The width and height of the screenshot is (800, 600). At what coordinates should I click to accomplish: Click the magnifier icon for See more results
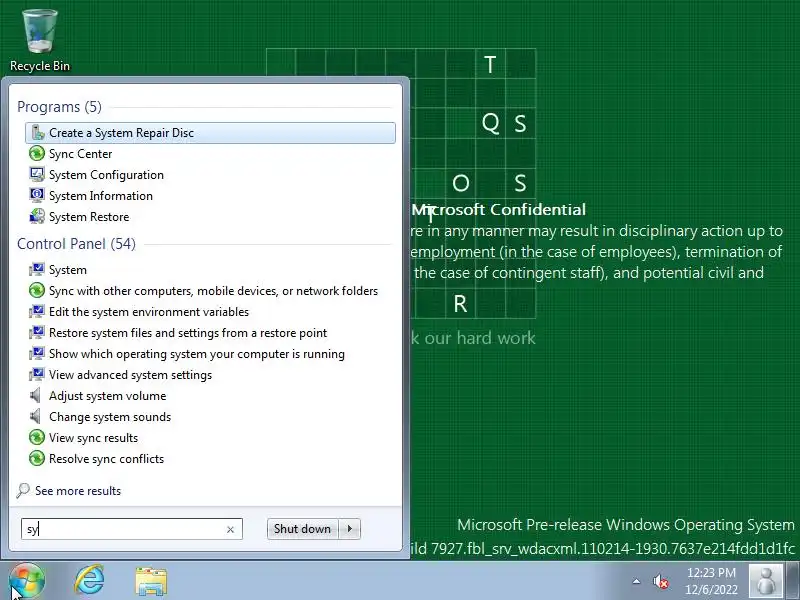(22, 490)
